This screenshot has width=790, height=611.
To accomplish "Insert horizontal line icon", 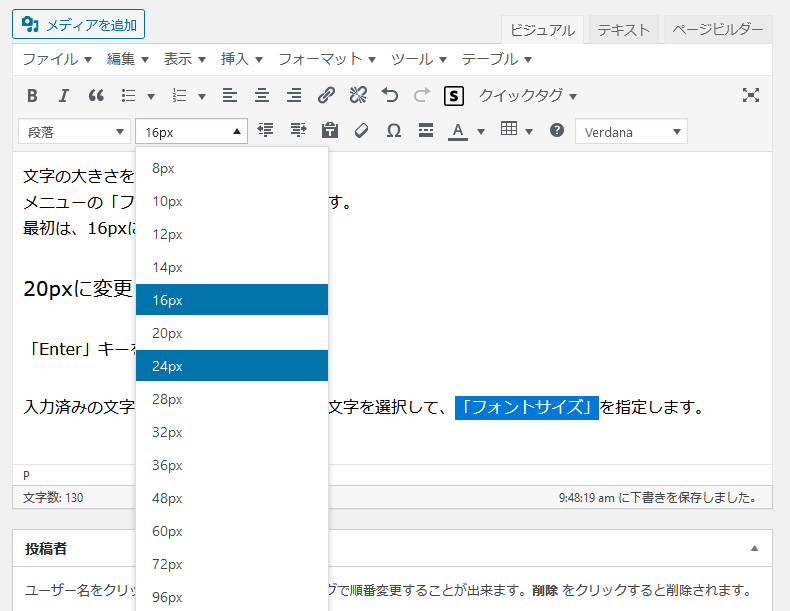I will click(426, 131).
